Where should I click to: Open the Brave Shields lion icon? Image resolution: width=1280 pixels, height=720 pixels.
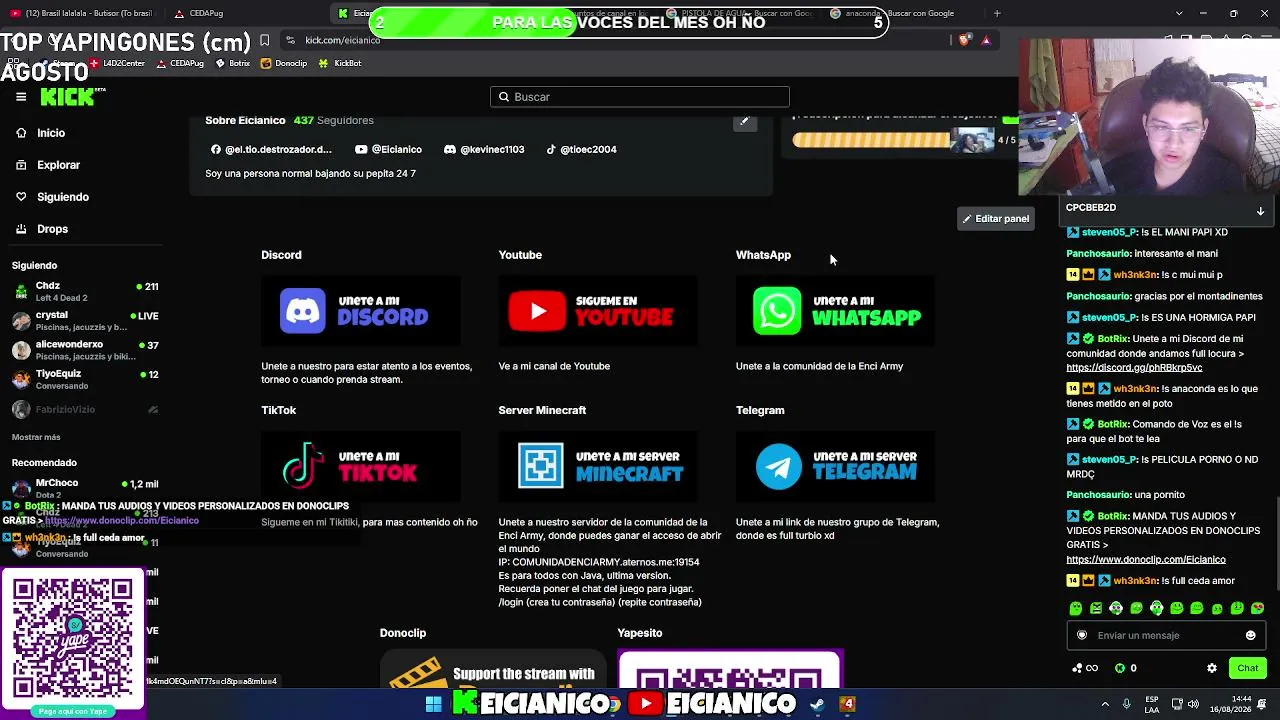click(964, 40)
